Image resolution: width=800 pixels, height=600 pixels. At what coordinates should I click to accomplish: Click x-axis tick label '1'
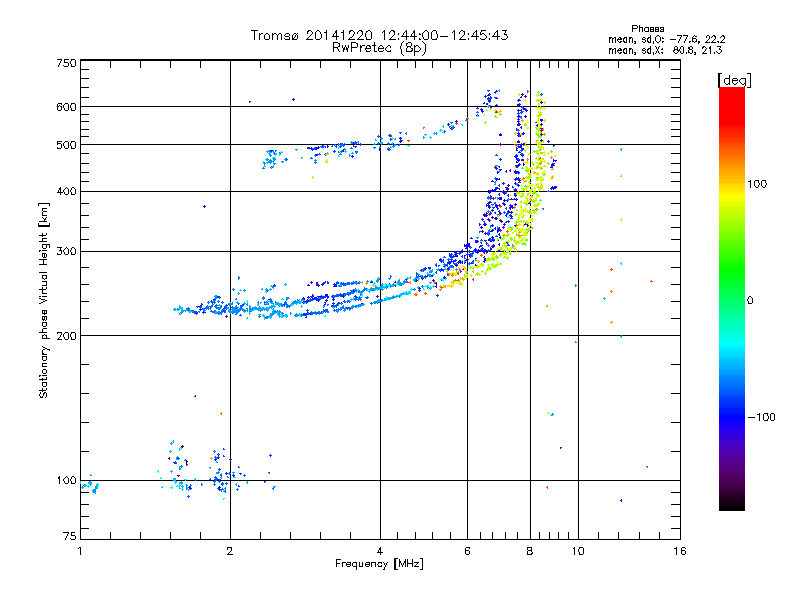pos(80,551)
